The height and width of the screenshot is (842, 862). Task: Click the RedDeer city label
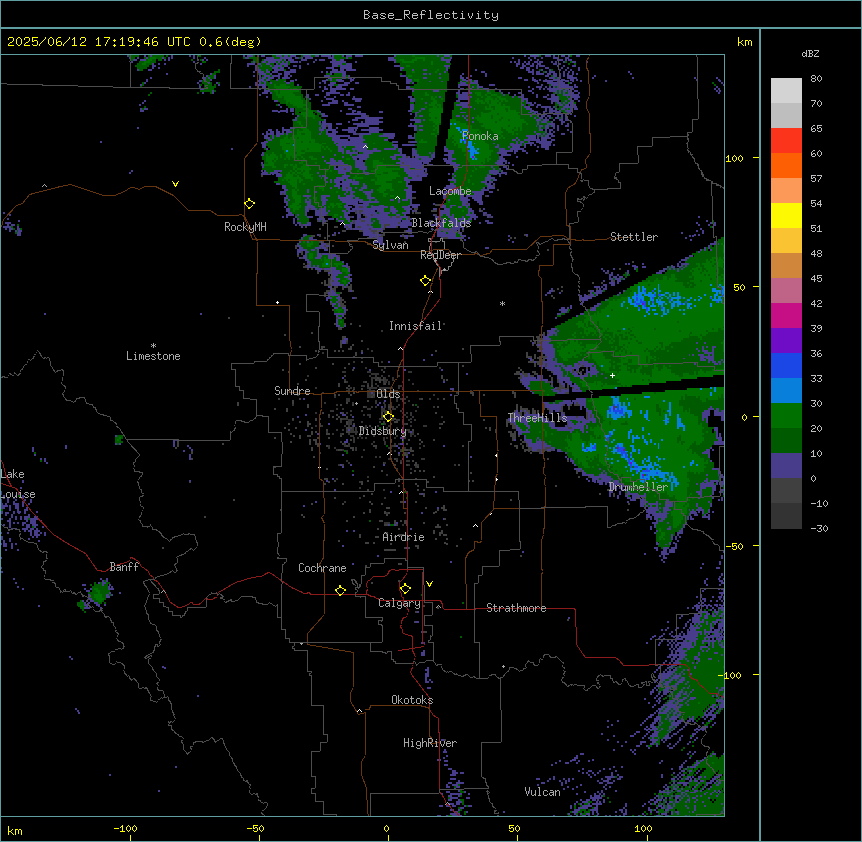coord(440,255)
